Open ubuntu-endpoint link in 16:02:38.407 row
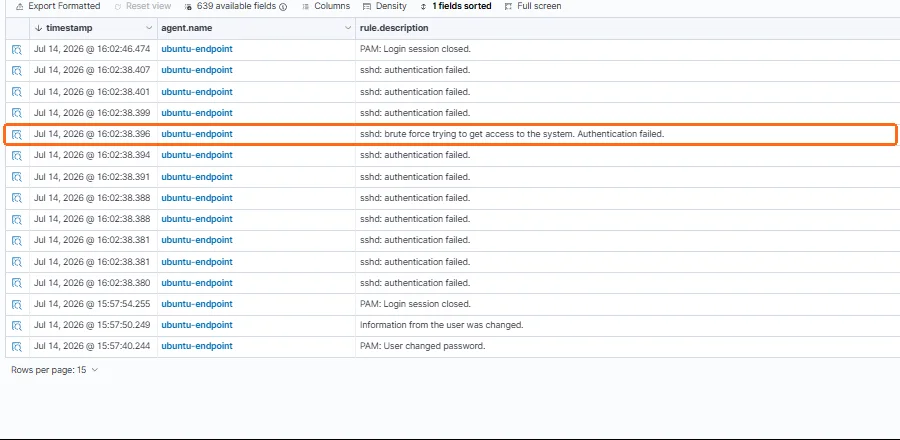Viewport: 900px width, 440px height. point(197,70)
